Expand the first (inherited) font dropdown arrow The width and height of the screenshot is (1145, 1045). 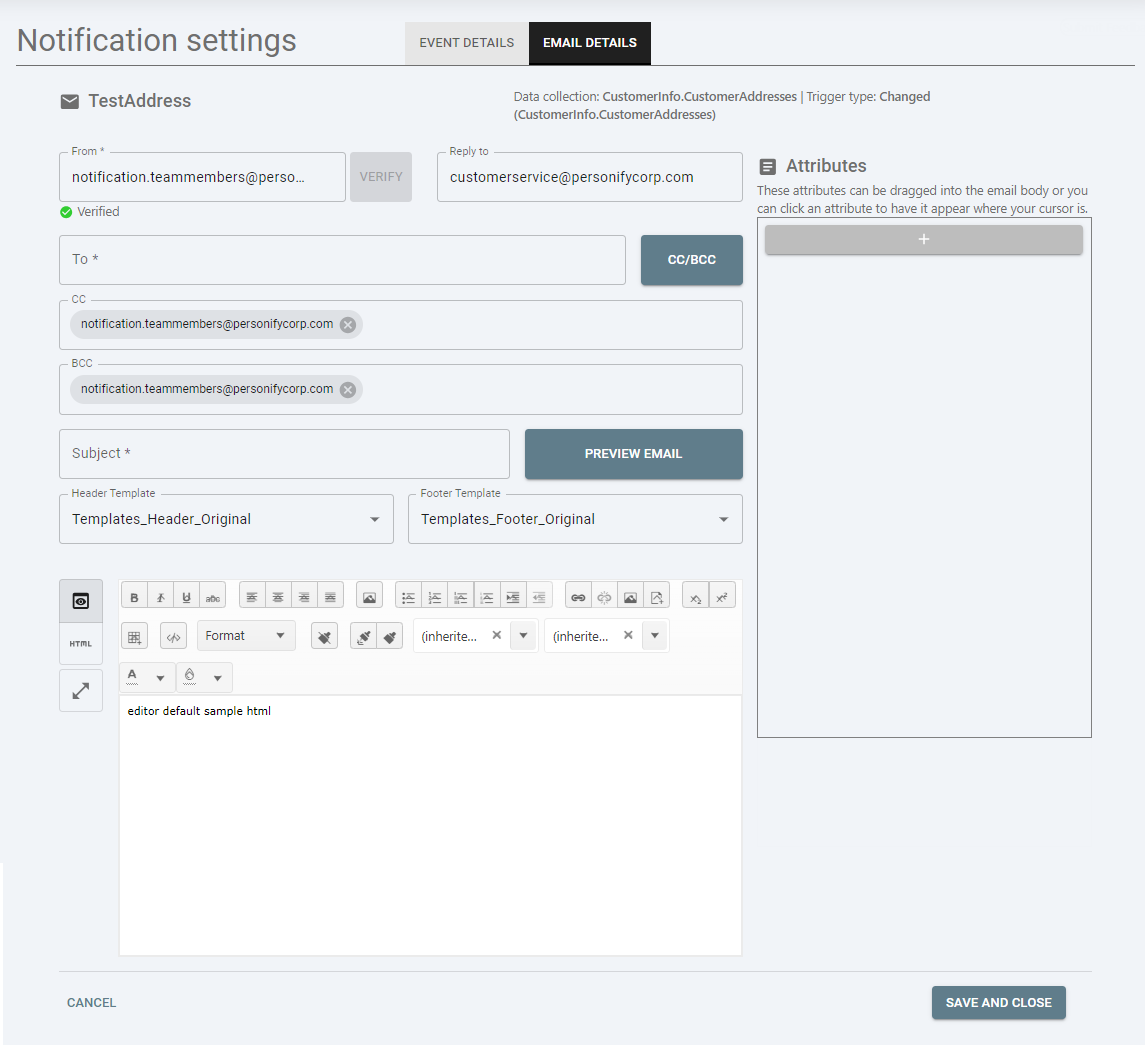pyautogui.click(x=524, y=635)
